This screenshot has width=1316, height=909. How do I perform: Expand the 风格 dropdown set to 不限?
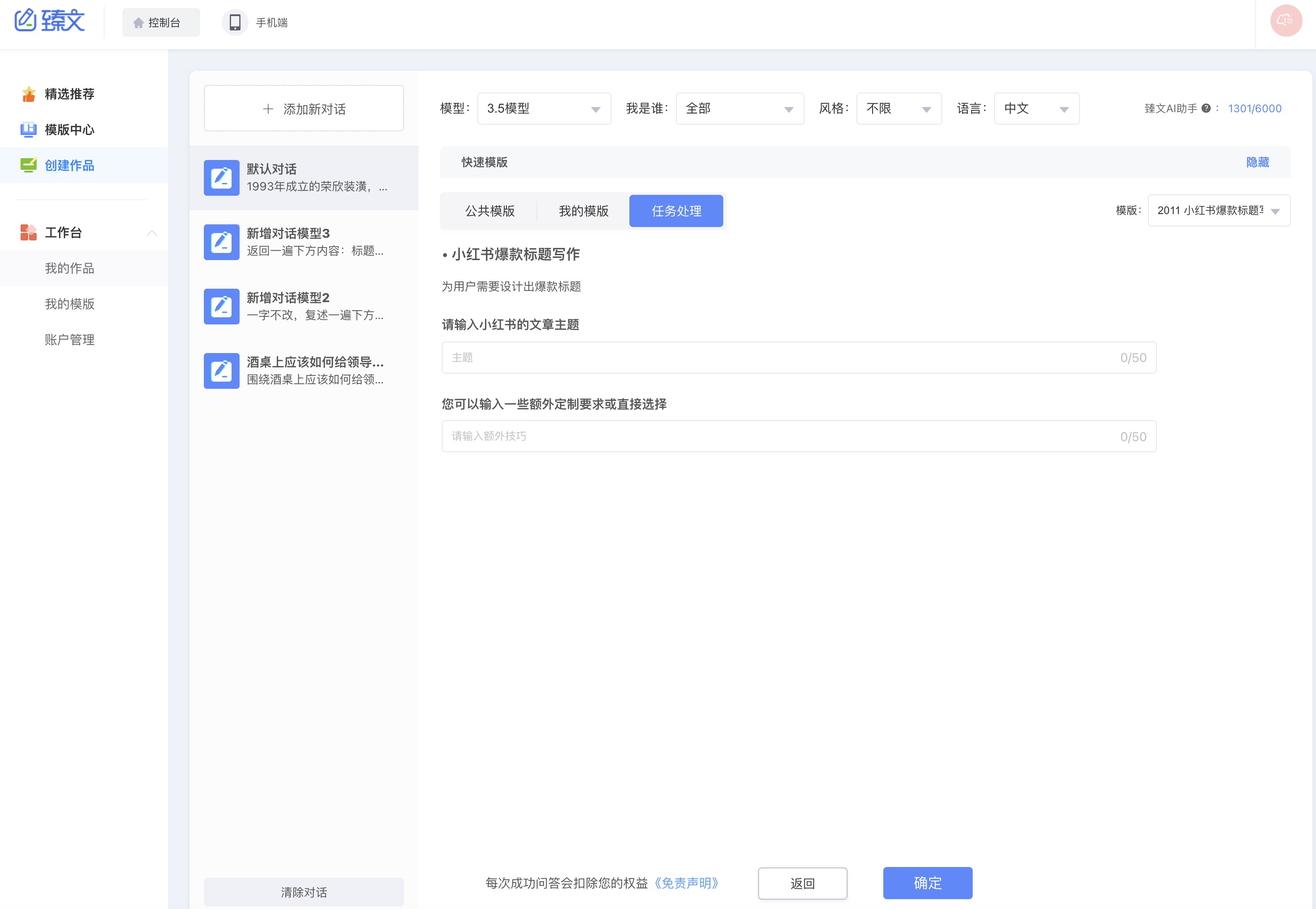898,108
